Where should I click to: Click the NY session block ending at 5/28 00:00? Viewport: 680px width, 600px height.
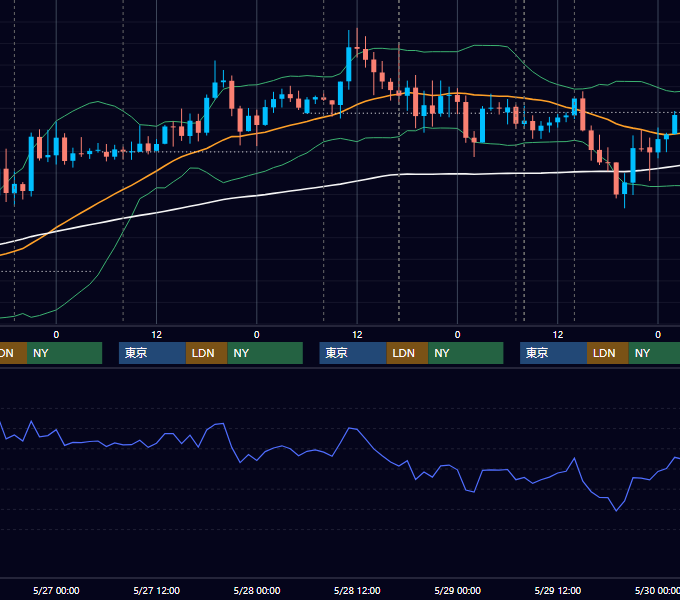(x=265, y=353)
